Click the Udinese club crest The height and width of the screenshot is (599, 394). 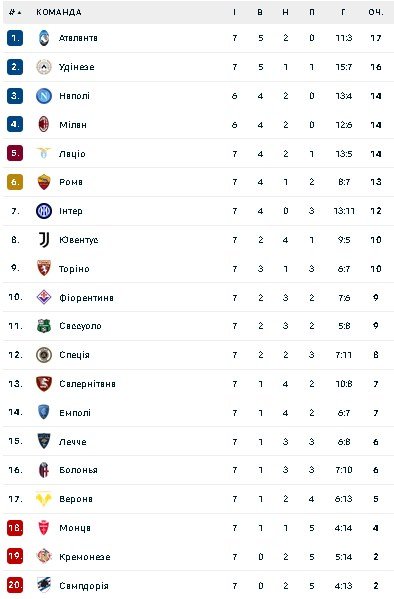(44, 67)
